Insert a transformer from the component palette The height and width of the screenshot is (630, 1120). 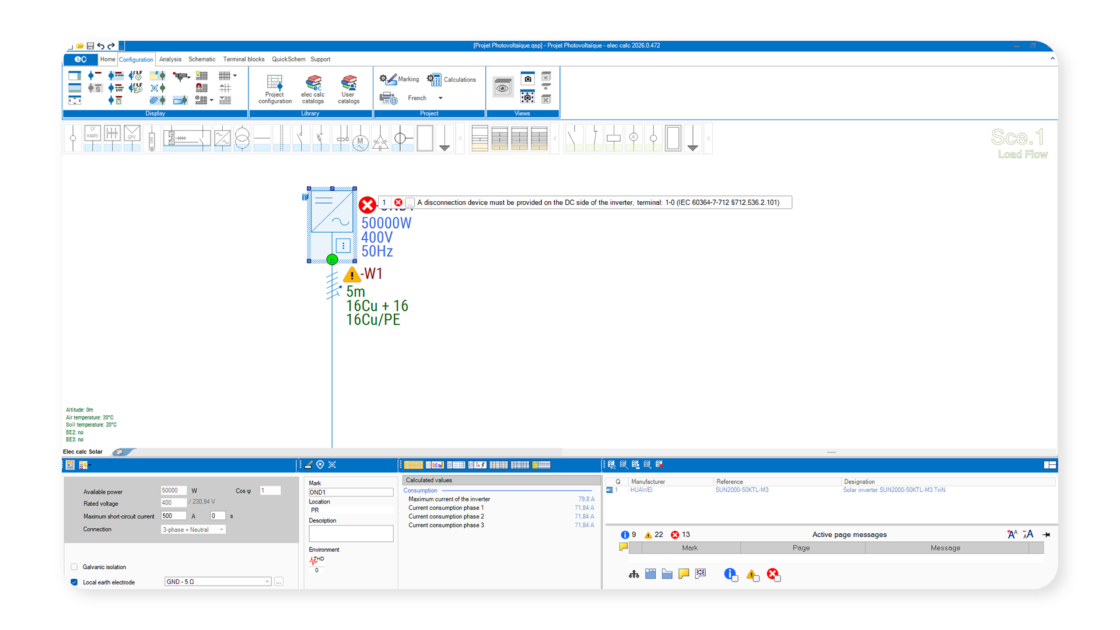click(242, 138)
